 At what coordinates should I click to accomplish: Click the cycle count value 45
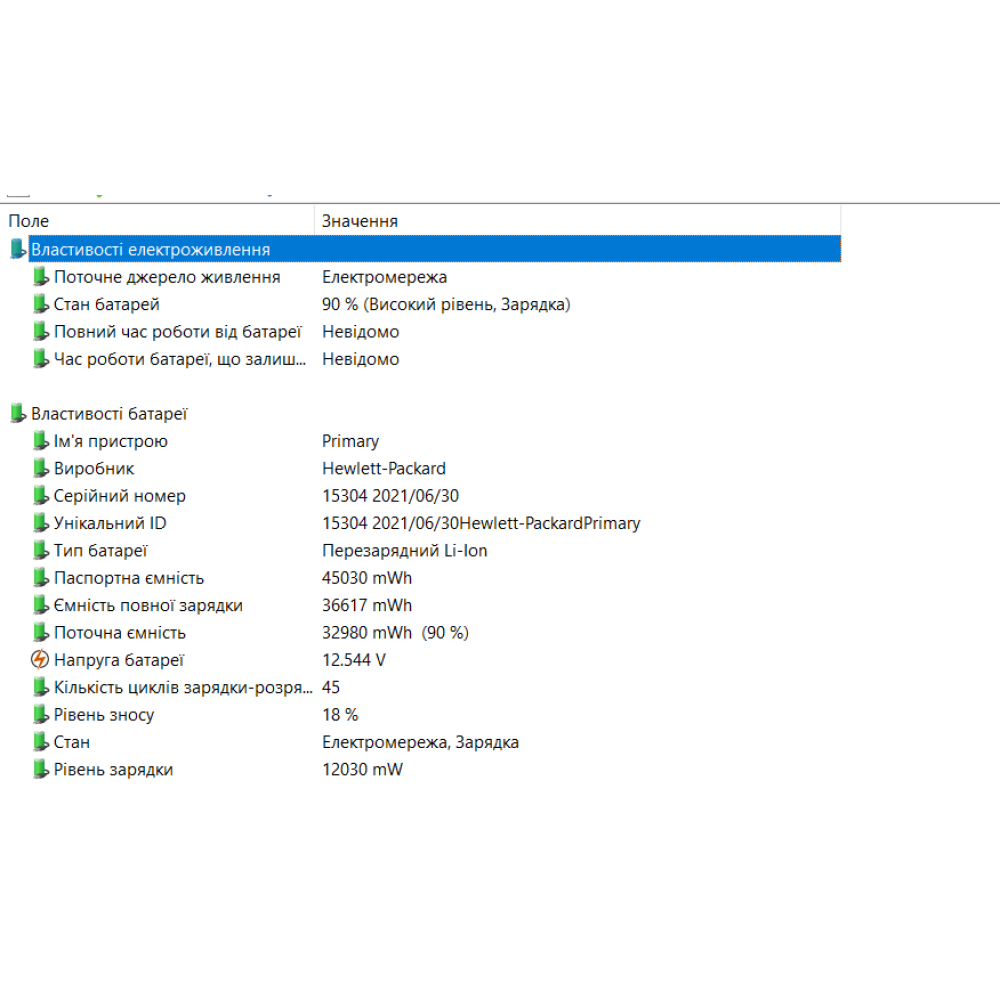coord(331,688)
